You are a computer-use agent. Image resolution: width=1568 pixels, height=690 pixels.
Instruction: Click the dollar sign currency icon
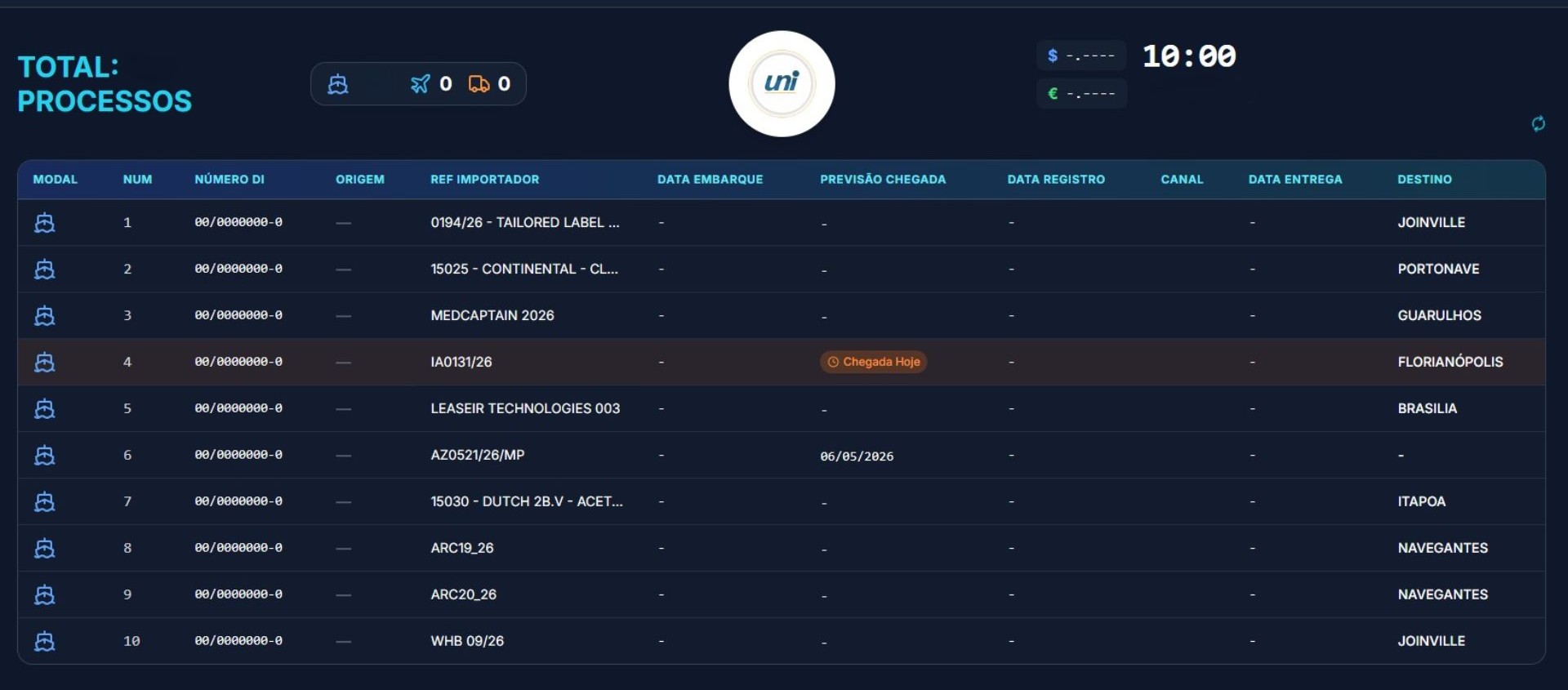pos(1053,56)
